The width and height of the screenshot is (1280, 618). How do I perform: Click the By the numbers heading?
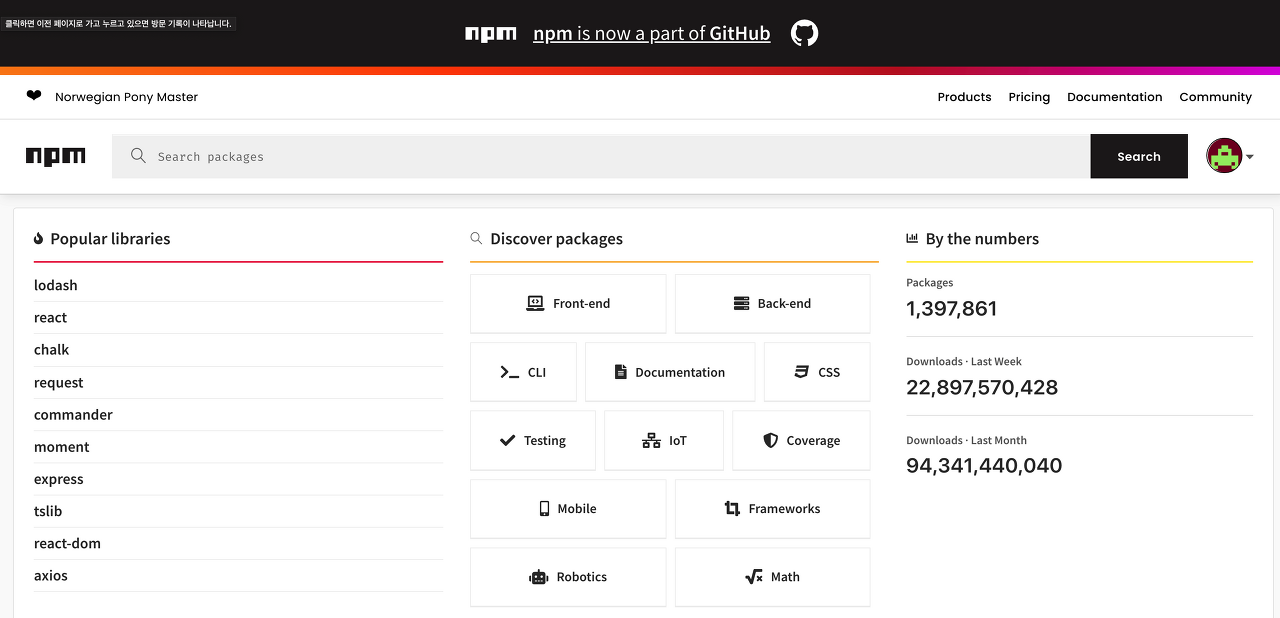pos(982,239)
